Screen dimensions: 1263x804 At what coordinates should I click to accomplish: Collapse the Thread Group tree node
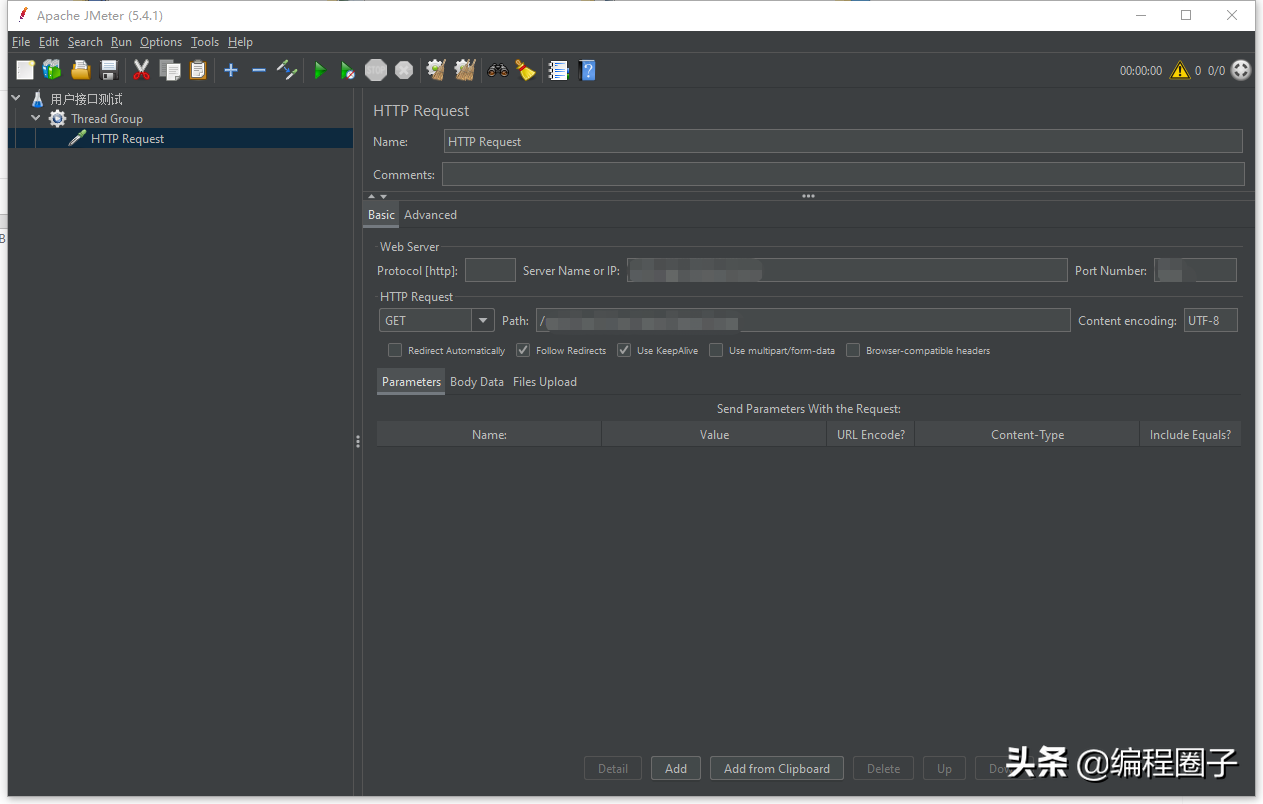pyautogui.click(x=36, y=118)
